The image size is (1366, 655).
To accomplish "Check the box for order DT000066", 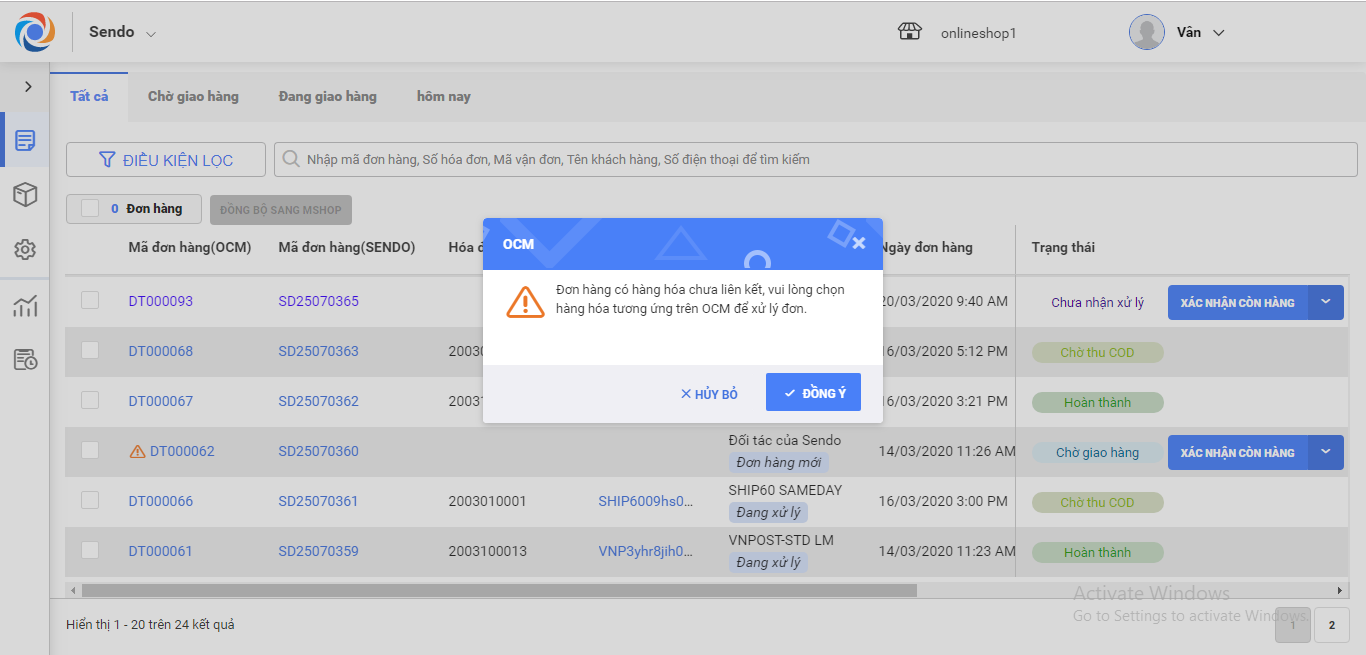I will (x=90, y=500).
